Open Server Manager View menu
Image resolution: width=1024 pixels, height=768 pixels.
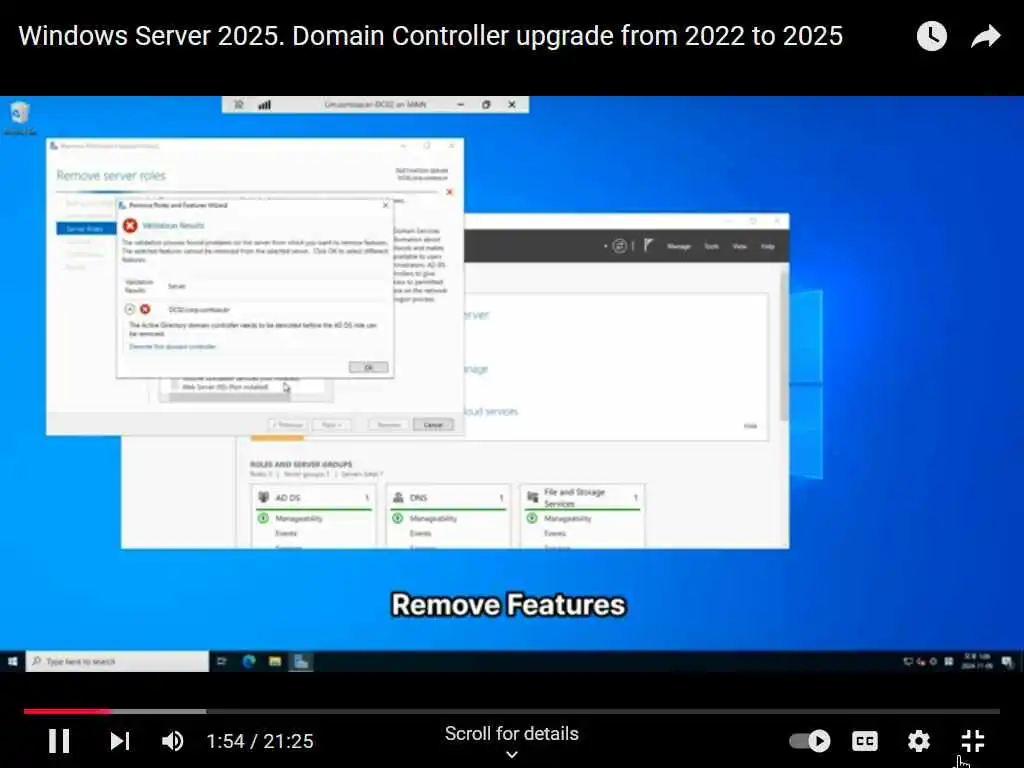(x=739, y=246)
